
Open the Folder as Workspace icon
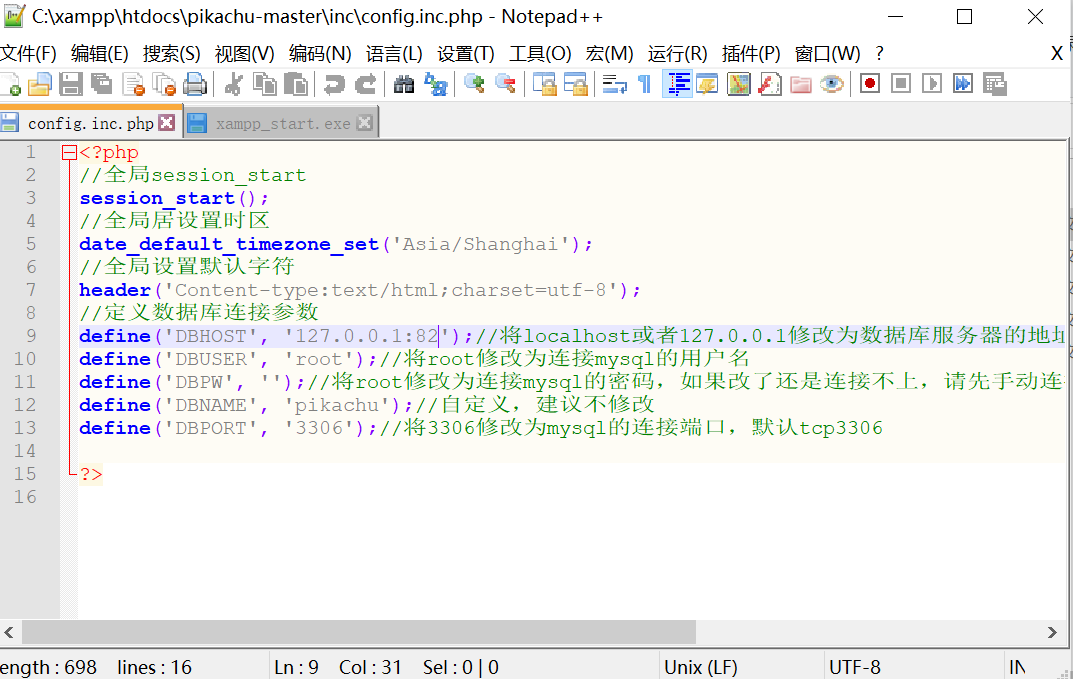(801, 84)
